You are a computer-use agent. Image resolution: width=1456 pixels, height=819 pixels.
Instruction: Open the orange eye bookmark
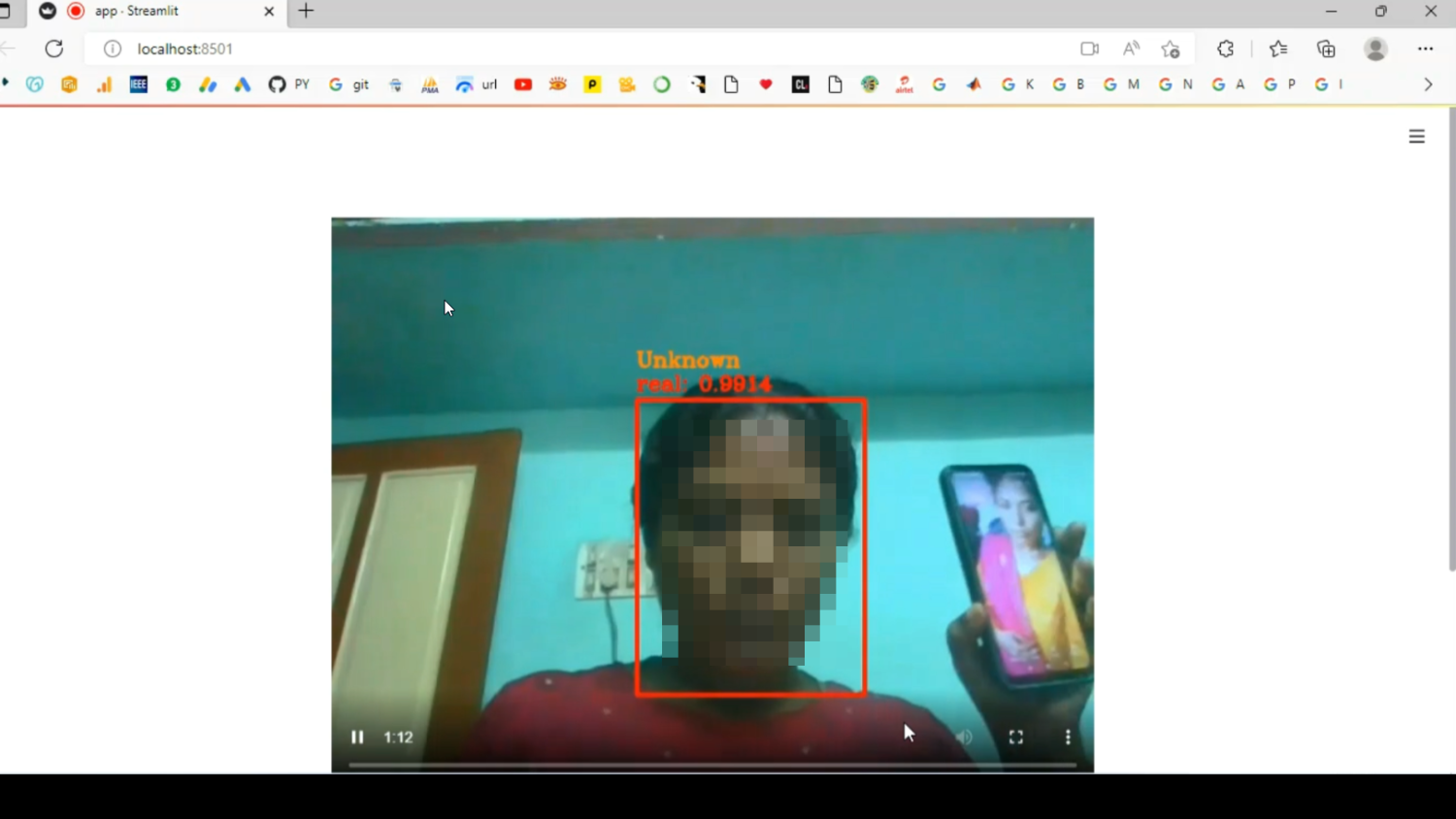pyautogui.click(x=557, y=84)
